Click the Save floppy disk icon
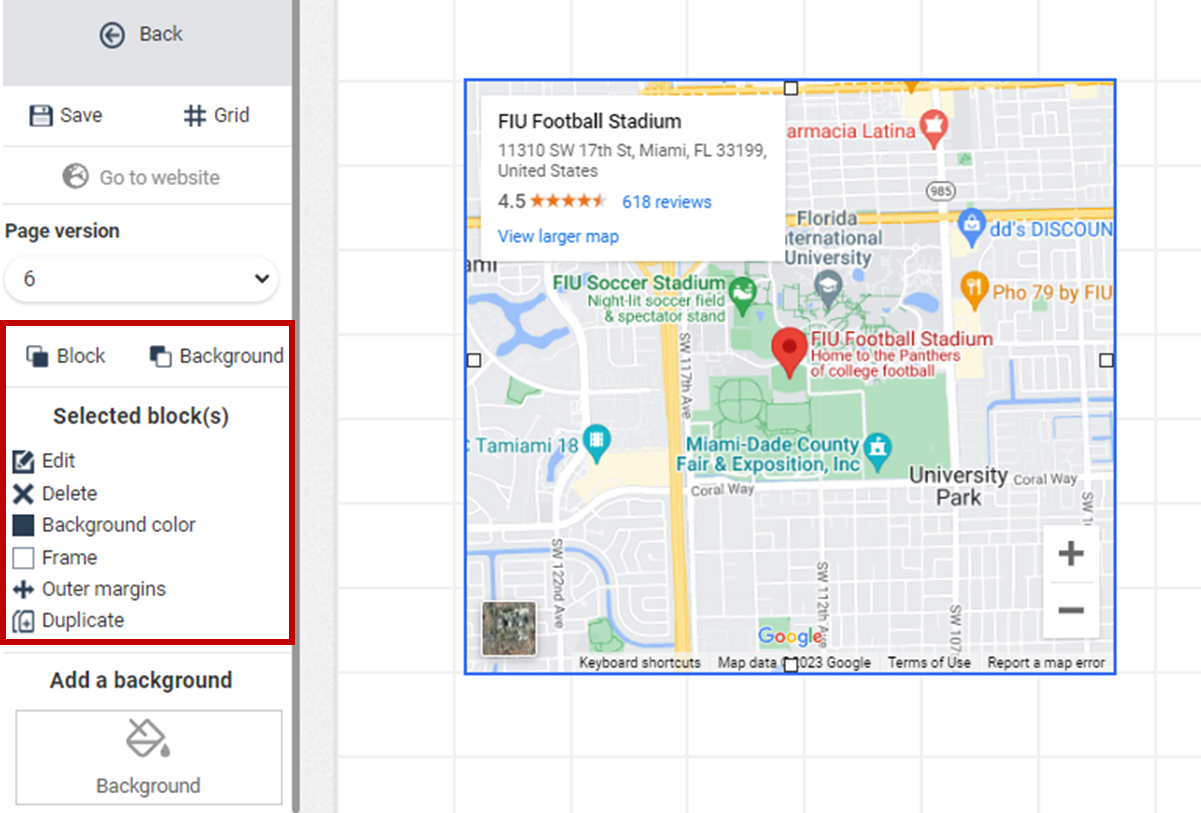This screenshot has height=813, width=1201. (x=40, y=116)
